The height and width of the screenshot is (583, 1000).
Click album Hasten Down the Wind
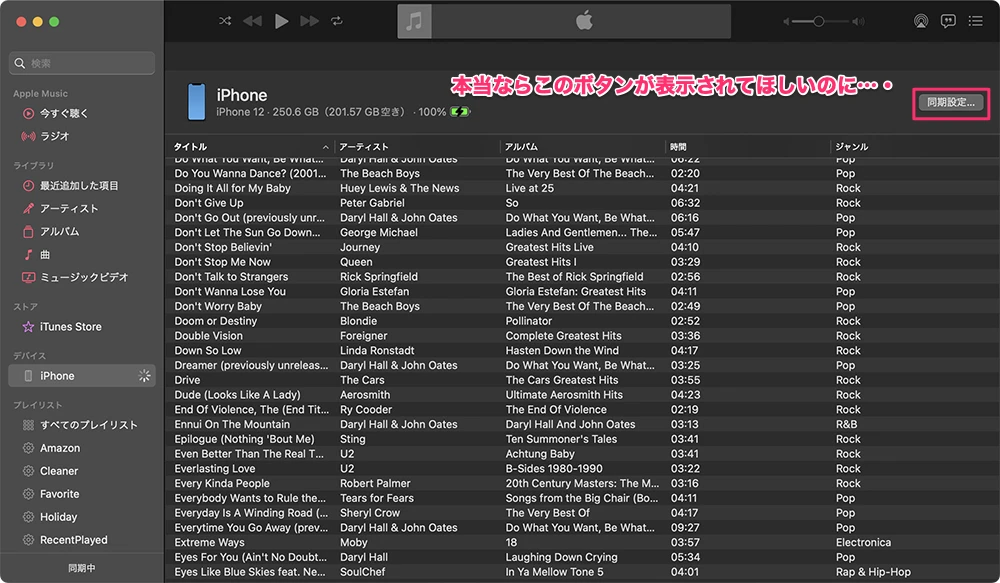(x=562, y=350)
